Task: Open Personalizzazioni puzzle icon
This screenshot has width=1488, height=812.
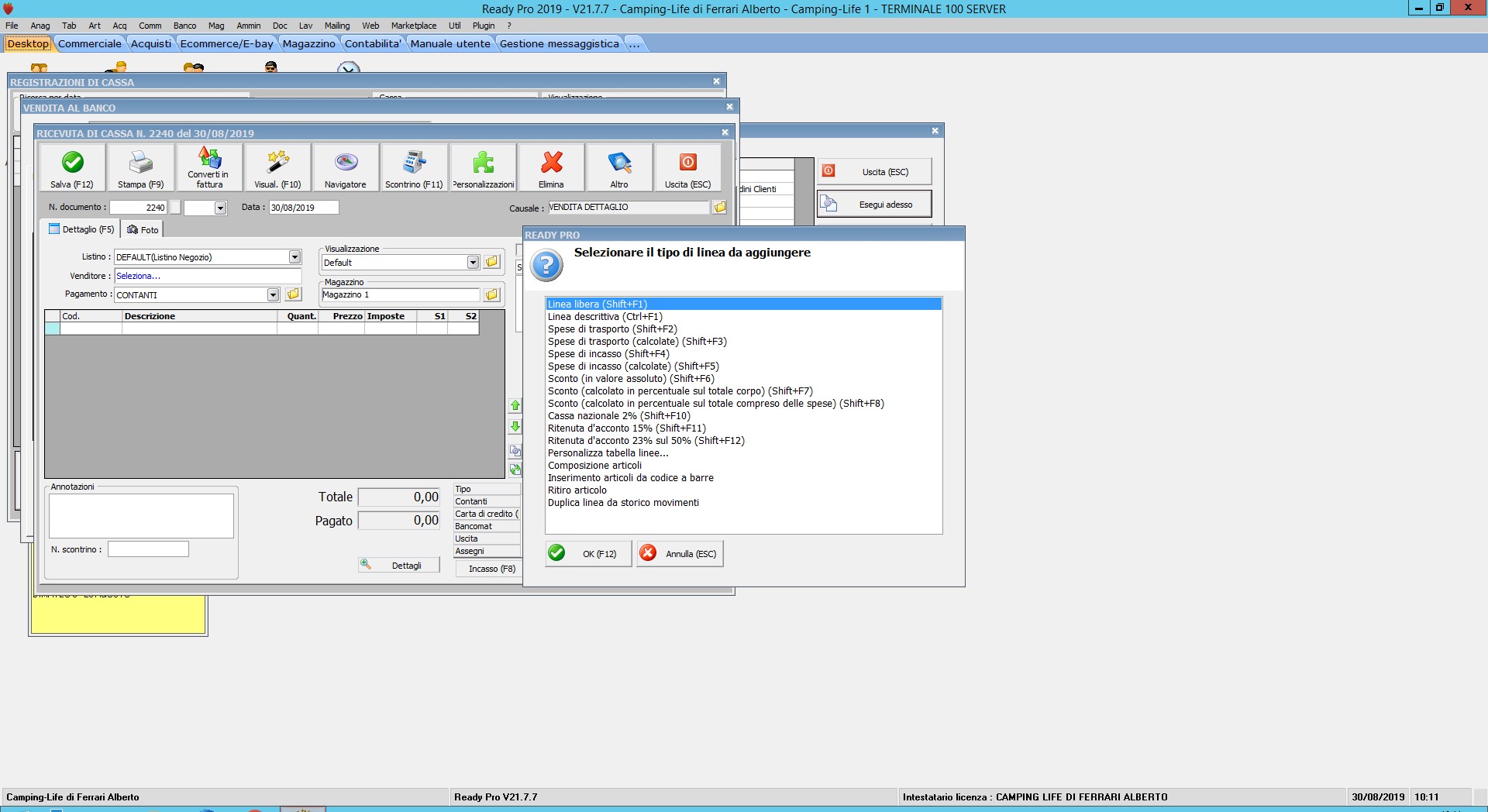Action: (483, 167)
